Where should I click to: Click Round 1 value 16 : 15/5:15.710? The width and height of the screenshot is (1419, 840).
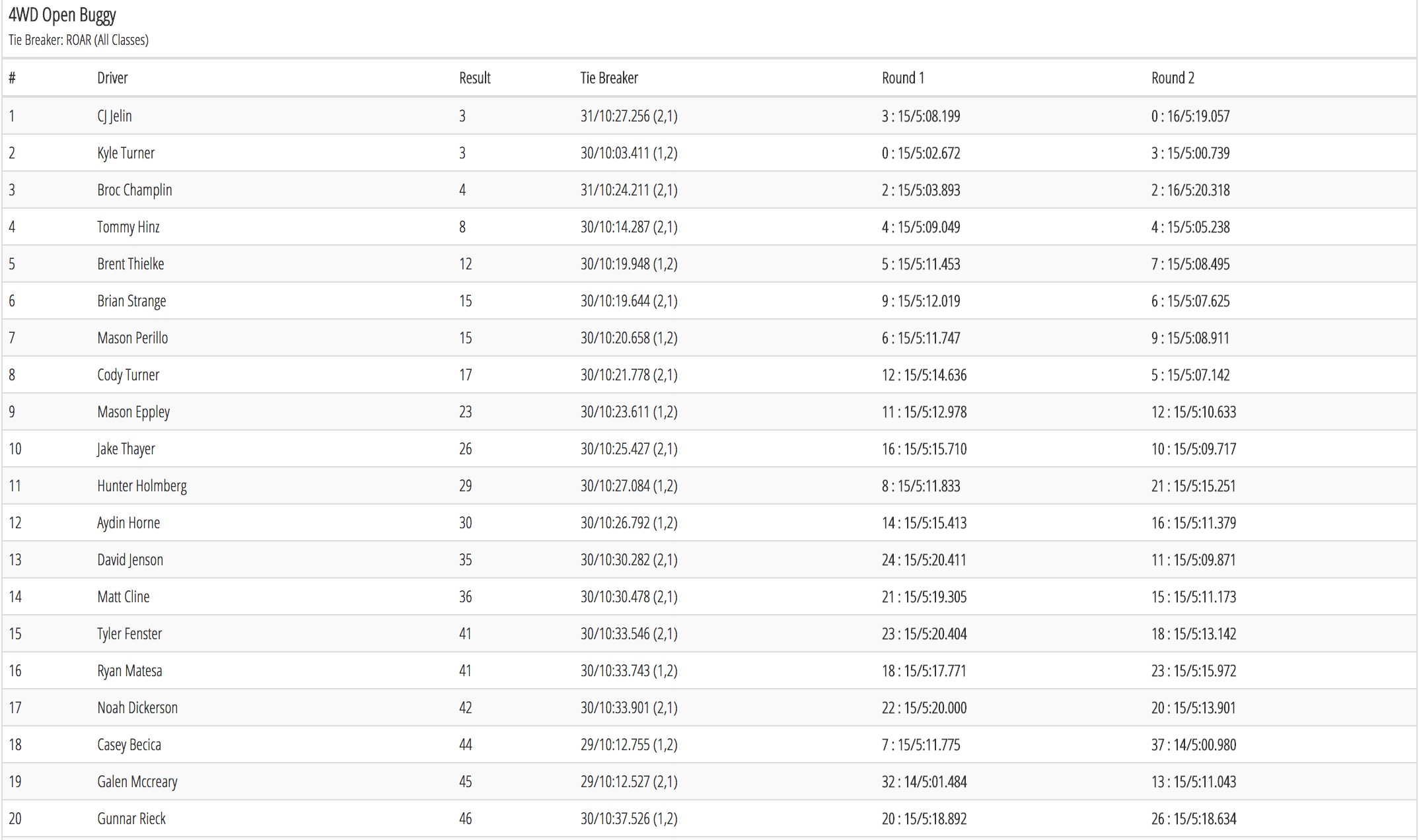pyautogui.click(x=924, y=449)
